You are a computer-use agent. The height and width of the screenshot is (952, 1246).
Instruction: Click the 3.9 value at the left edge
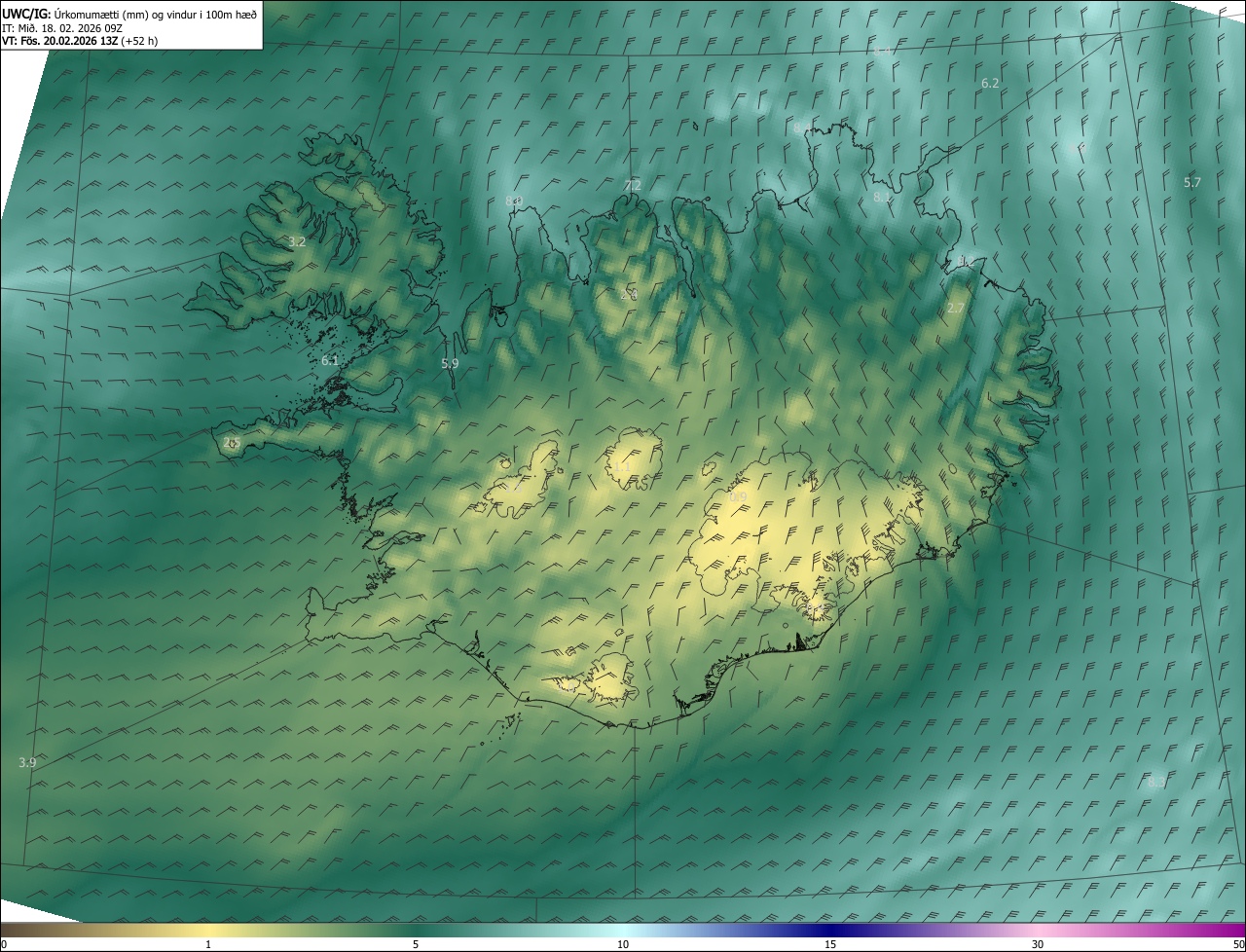pyautogui.click(x=27, y=762)
